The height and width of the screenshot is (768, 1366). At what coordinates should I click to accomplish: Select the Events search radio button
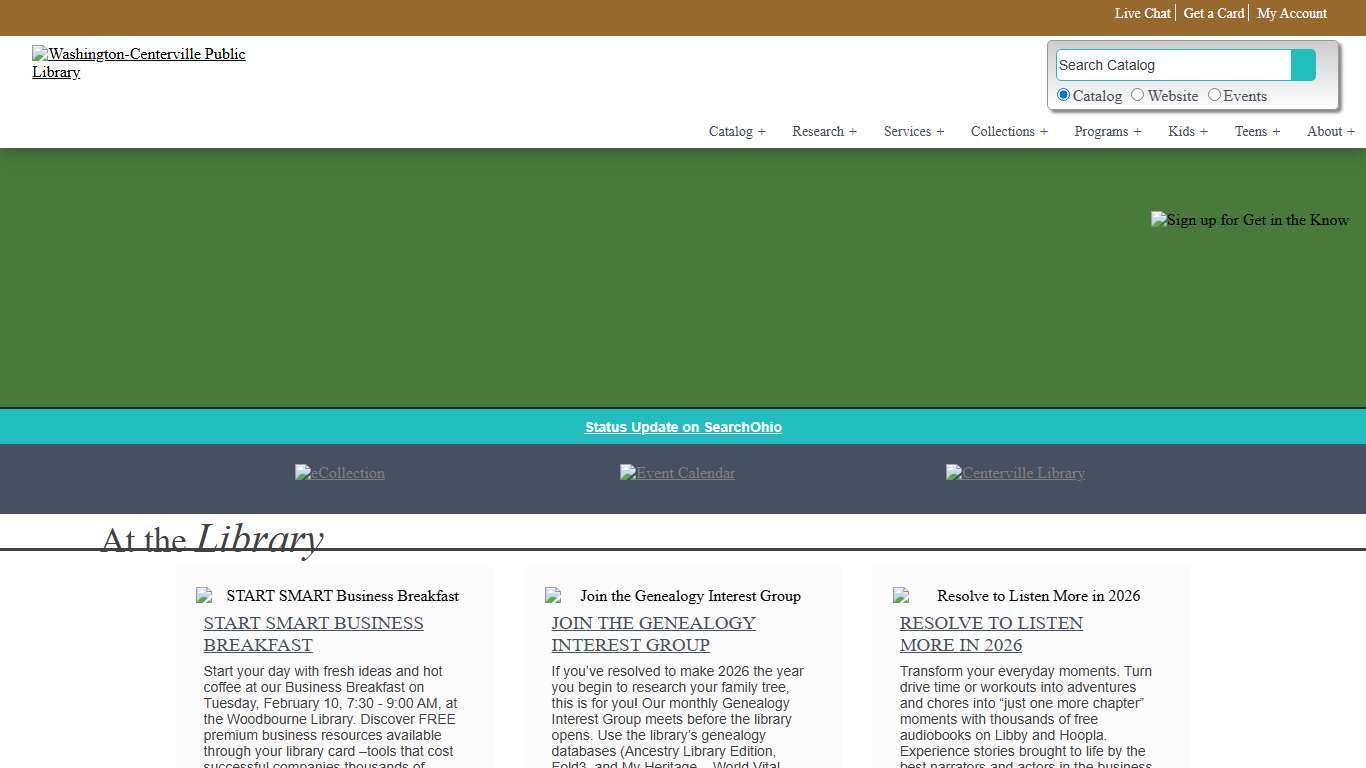pyautogui.click(x=1214, y=95)
